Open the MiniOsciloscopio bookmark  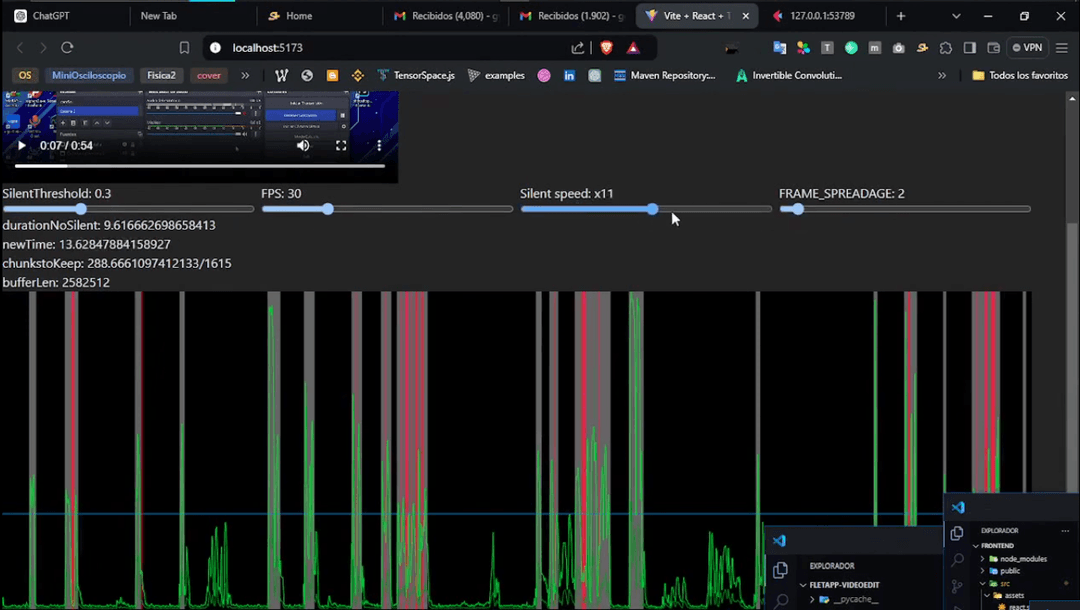[x=89, y=75]
